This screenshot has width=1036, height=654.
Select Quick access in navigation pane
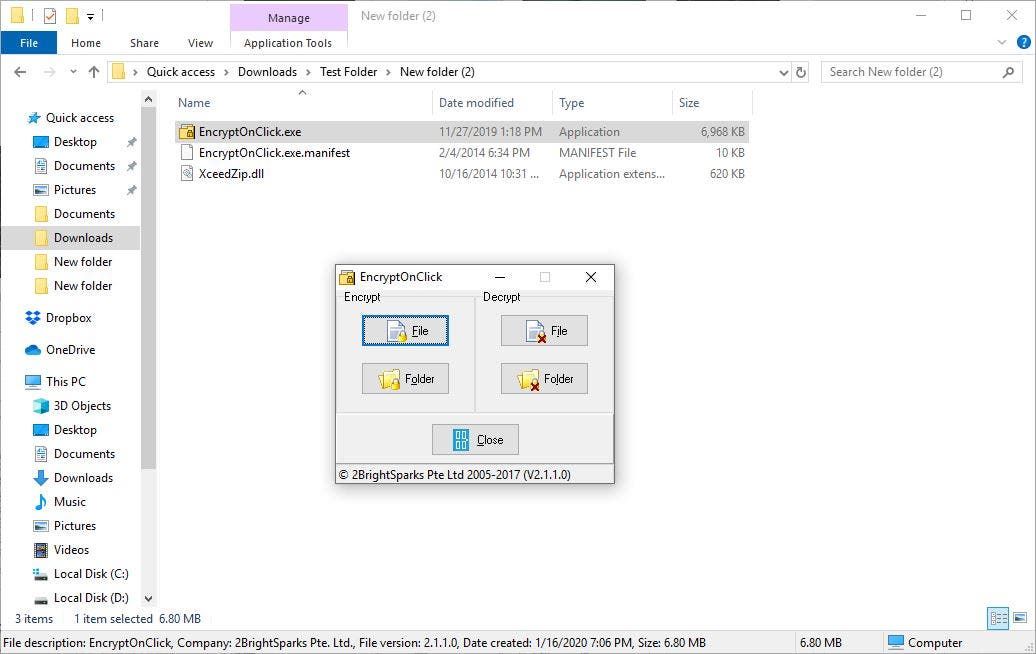79,118
